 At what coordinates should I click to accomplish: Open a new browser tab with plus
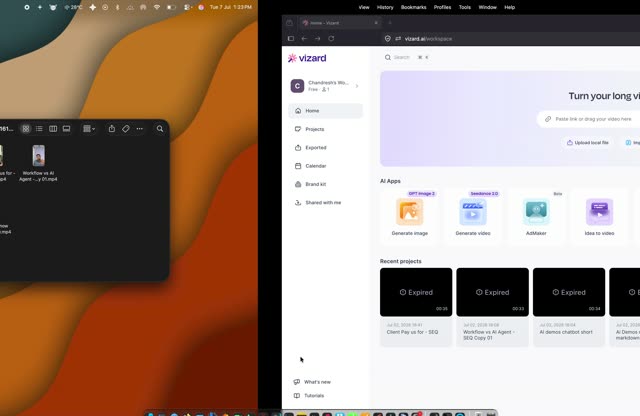pos(390,23)
